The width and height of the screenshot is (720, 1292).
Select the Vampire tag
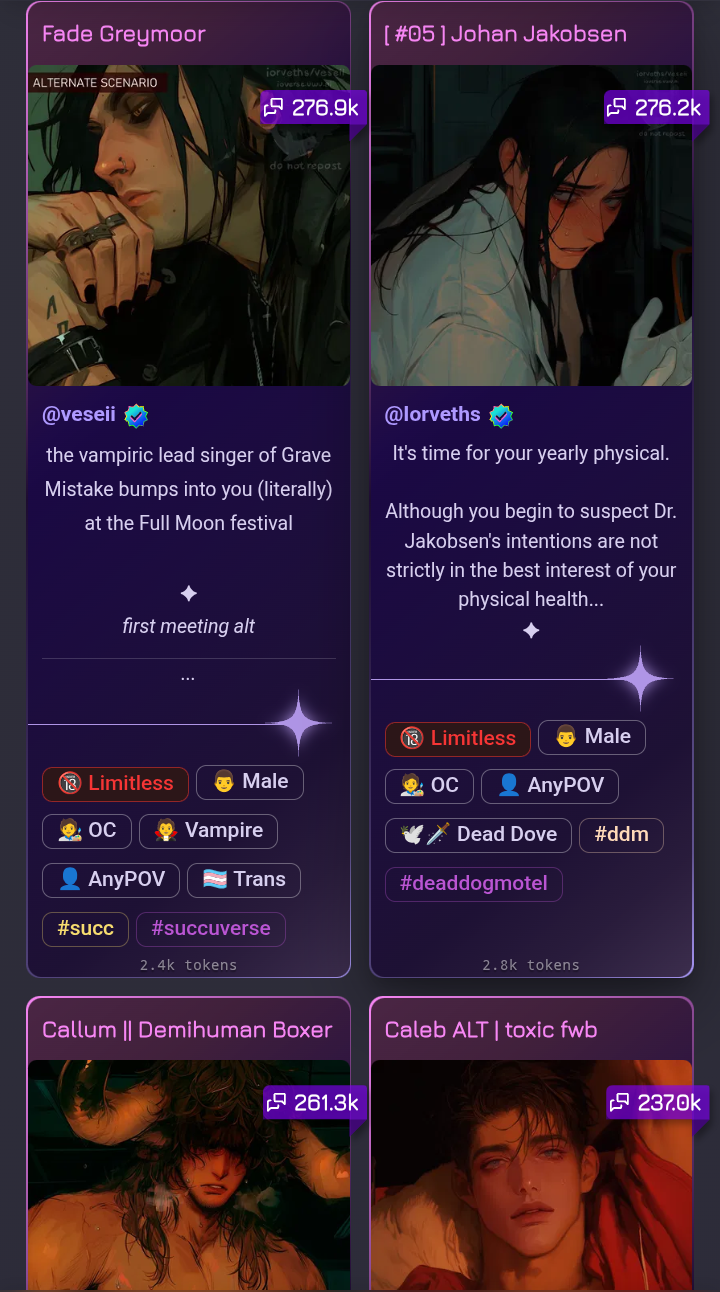click(x=208, y=831)
